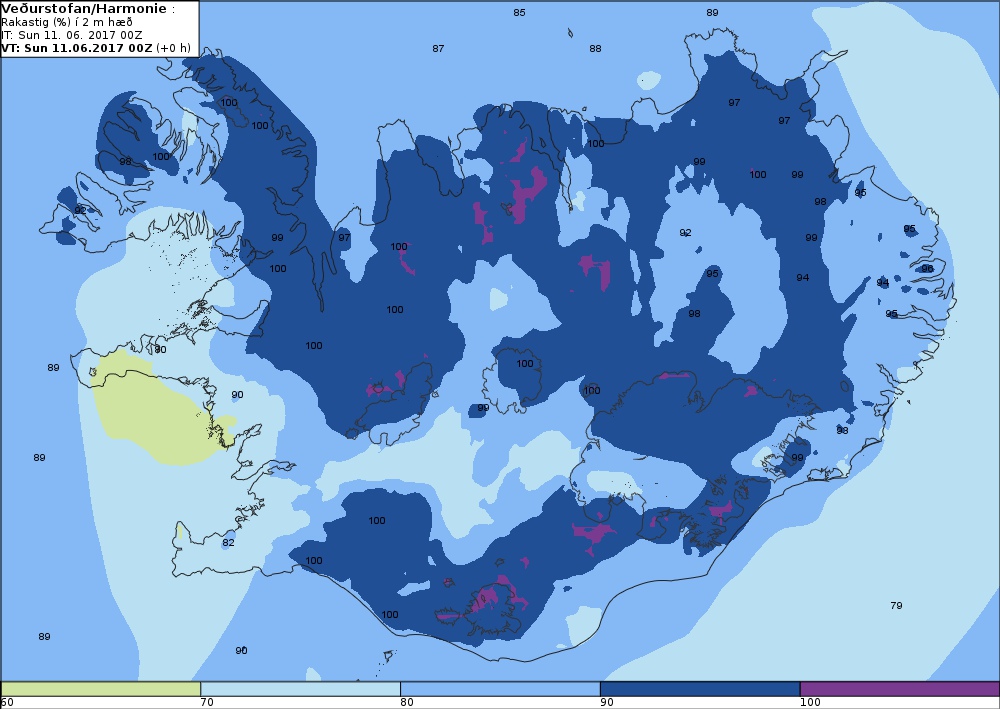Click the legend scale label 100 beside purple

(810, 703)
